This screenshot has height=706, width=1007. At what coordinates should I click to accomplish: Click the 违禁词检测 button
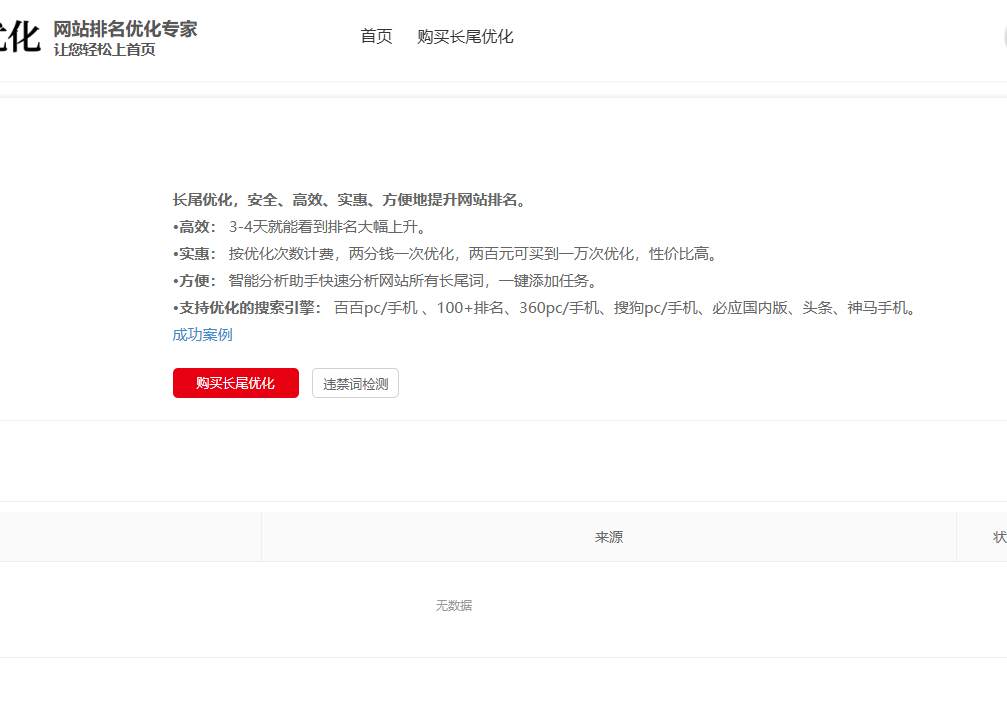click(x=355, y=383)
